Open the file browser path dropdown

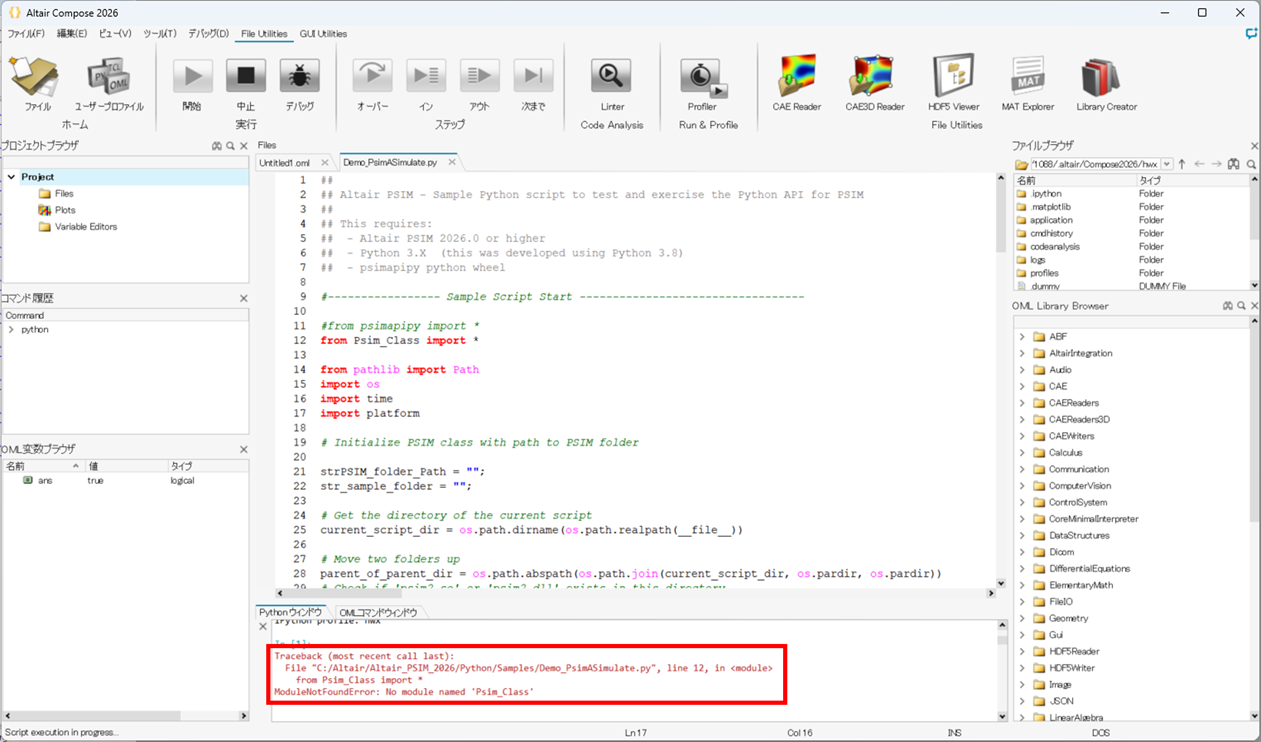1166,164
